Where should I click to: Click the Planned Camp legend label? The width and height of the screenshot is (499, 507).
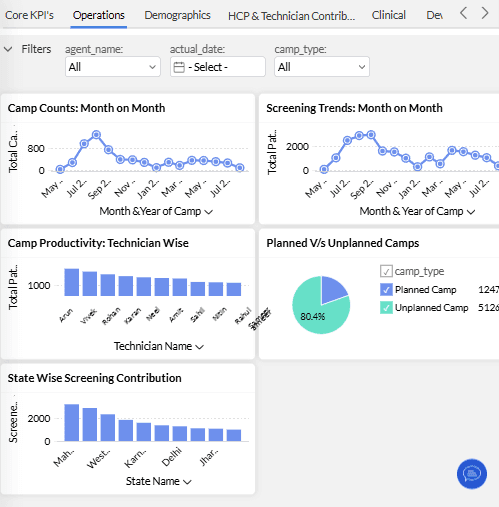click(x=425, y=290)
